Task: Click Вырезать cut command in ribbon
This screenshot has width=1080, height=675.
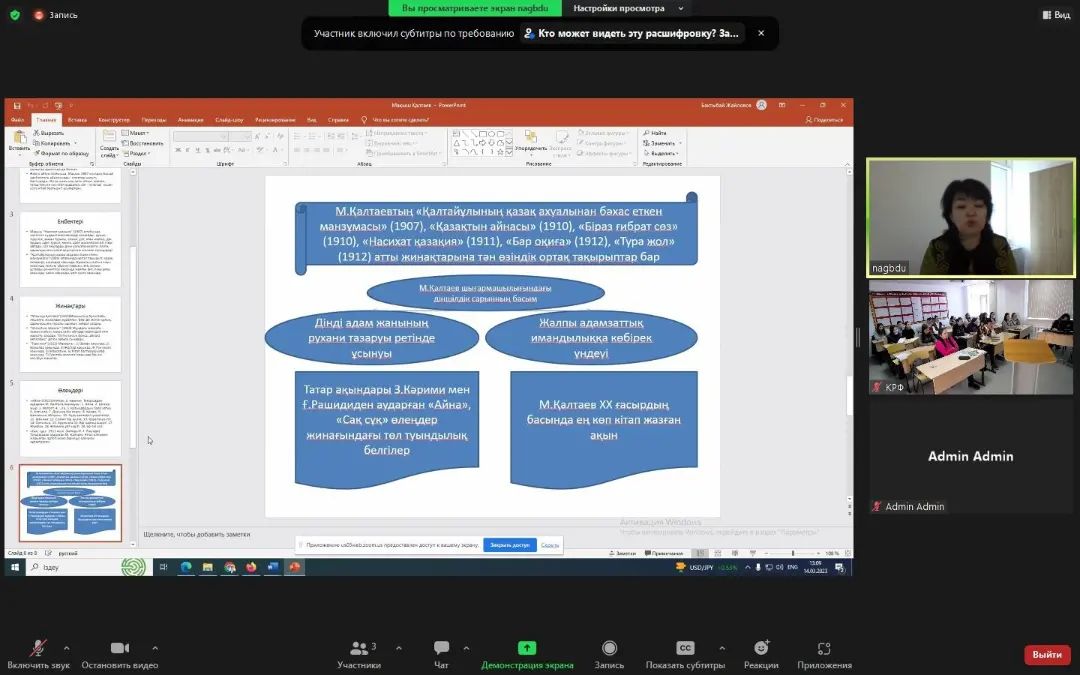Action: click(49, 133)
